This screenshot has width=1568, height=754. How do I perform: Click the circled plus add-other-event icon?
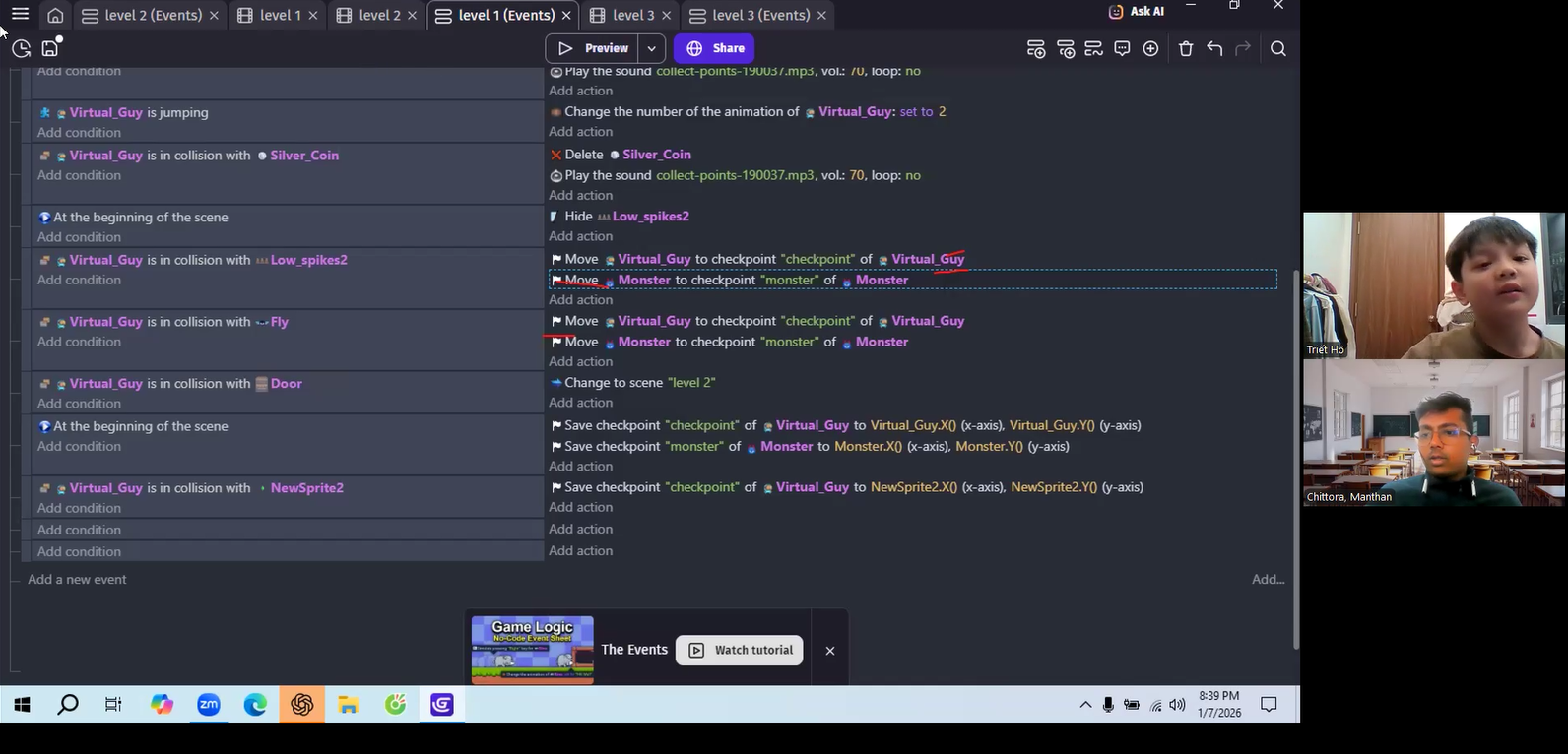[x=1150, y=49]
